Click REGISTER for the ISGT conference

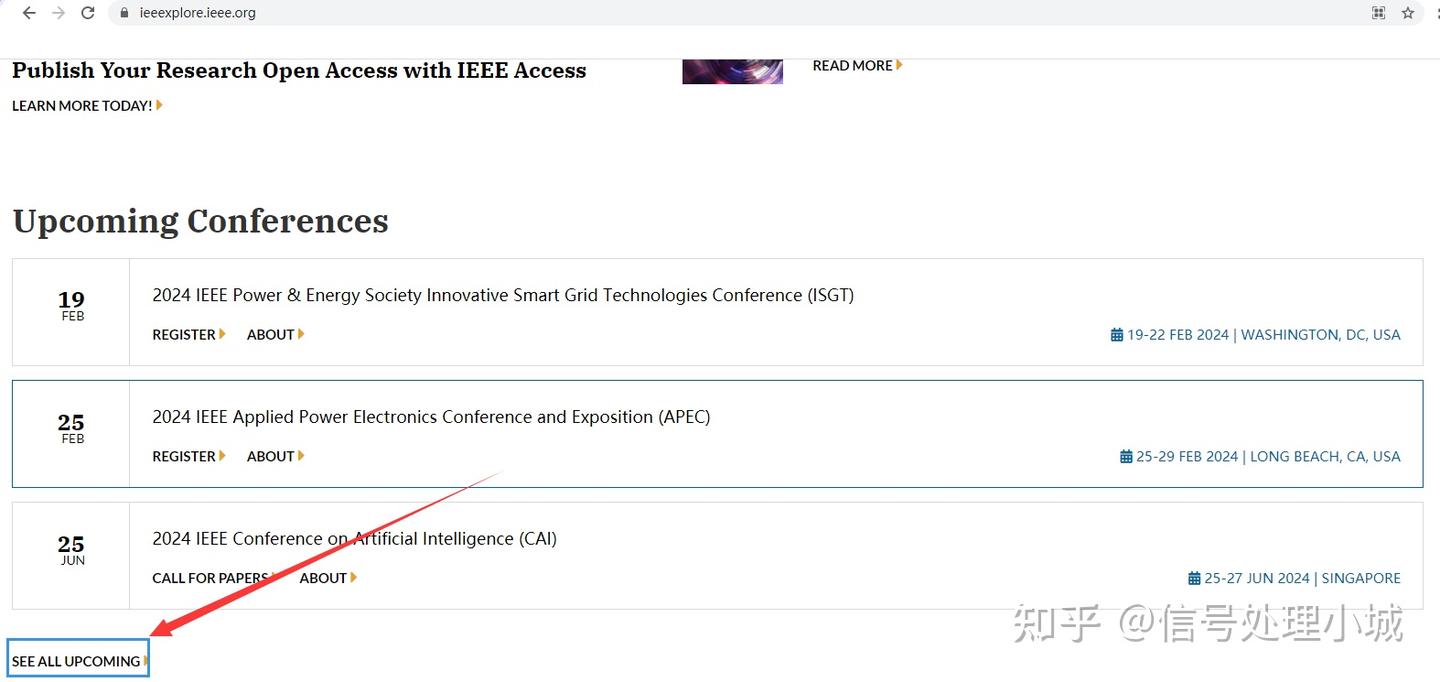[187, 335]
